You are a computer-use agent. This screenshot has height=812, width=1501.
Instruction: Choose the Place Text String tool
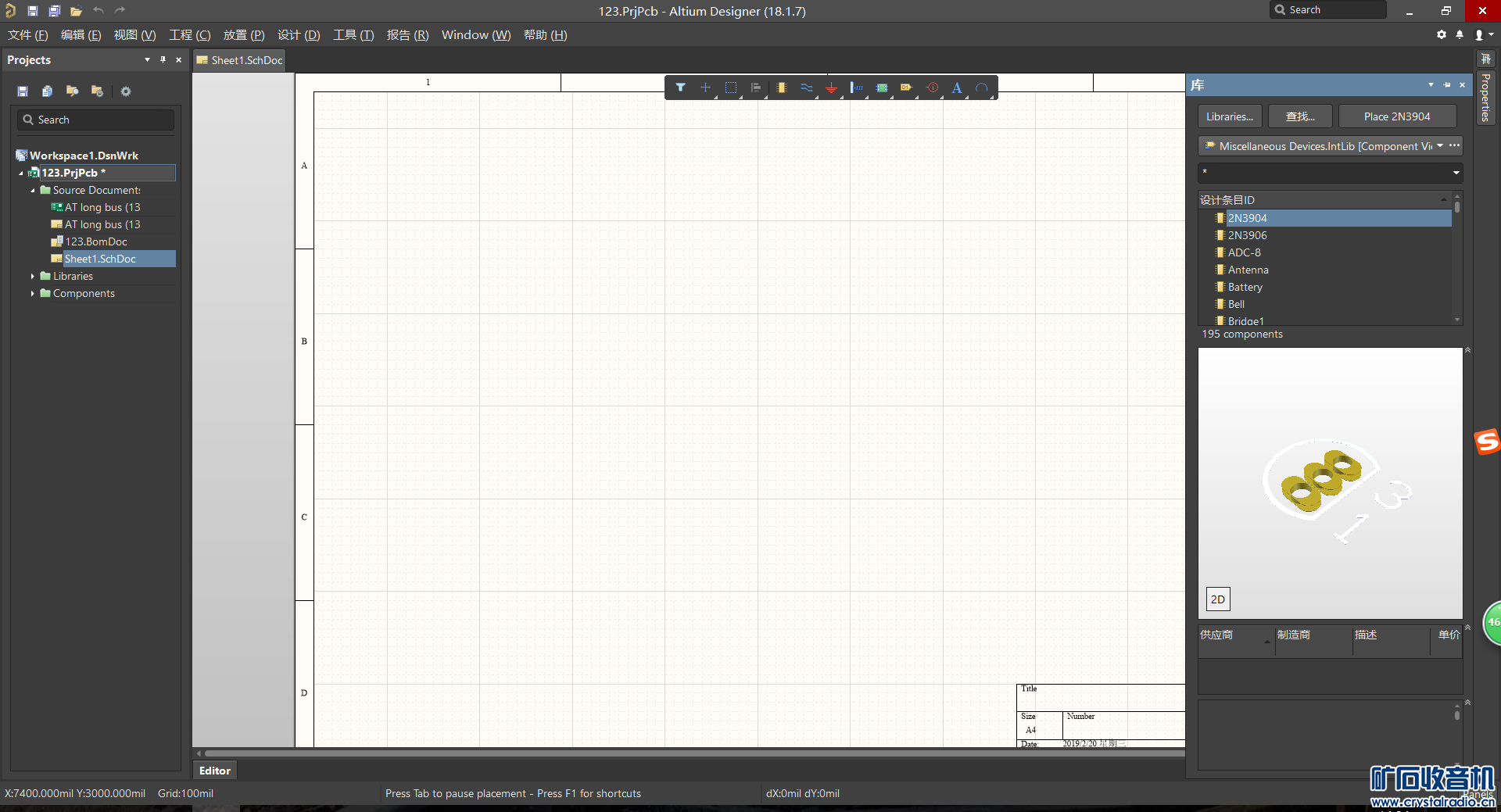956,88
